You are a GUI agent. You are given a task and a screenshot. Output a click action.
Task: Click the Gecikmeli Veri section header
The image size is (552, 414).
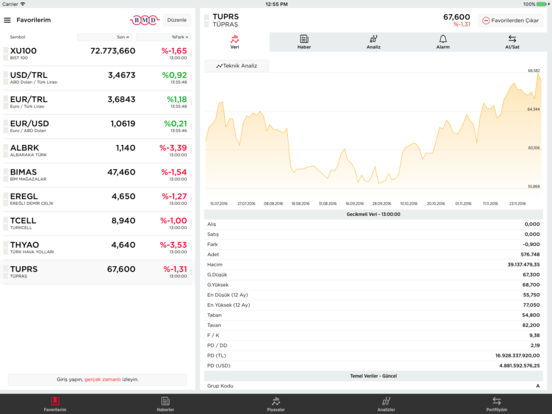click(x=374, y=214)
